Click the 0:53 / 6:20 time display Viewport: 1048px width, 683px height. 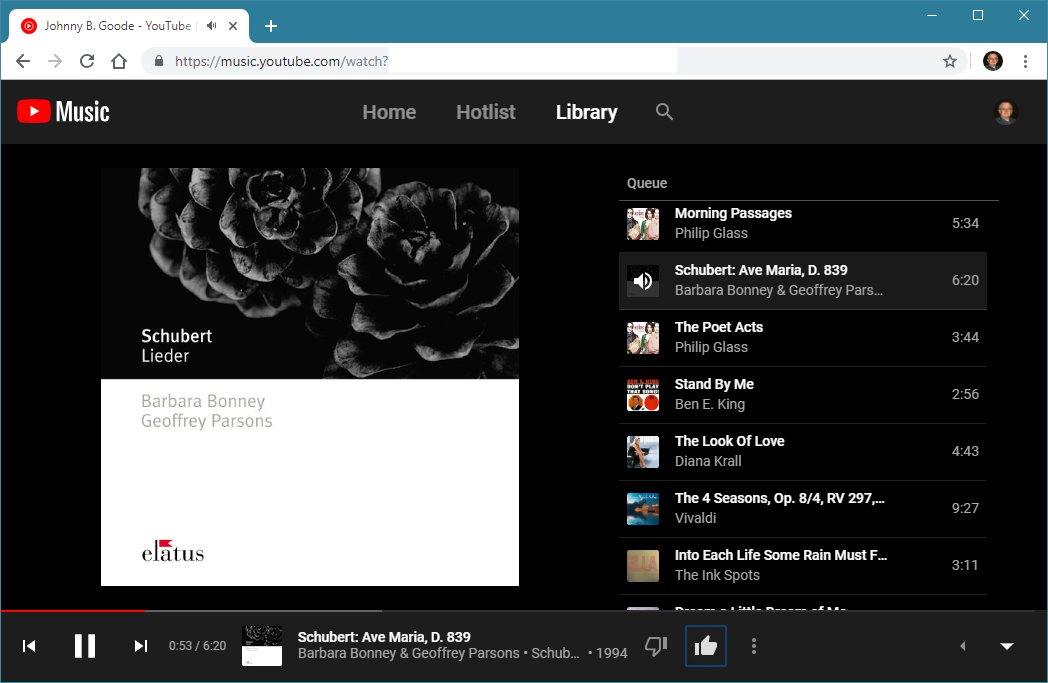pos(197,646)
